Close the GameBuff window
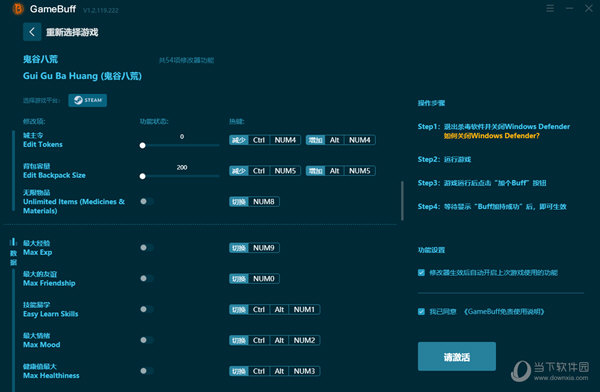 coord(589,8)
